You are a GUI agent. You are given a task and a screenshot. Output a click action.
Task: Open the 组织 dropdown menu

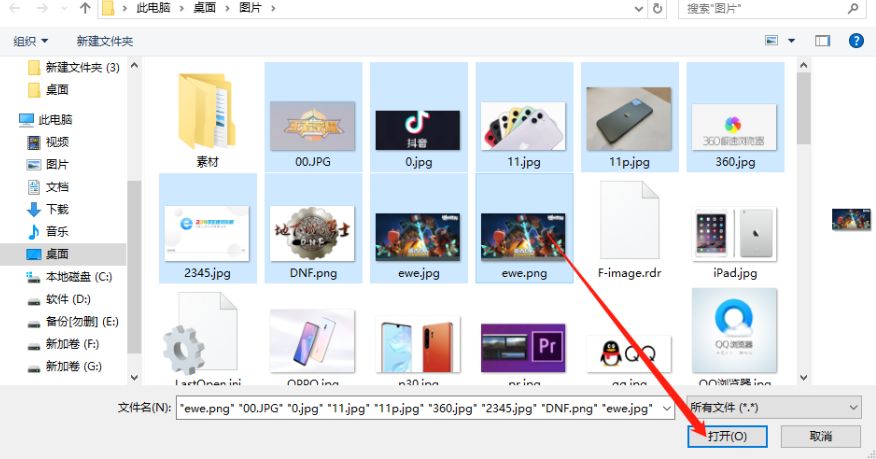(x=31, y=41)
